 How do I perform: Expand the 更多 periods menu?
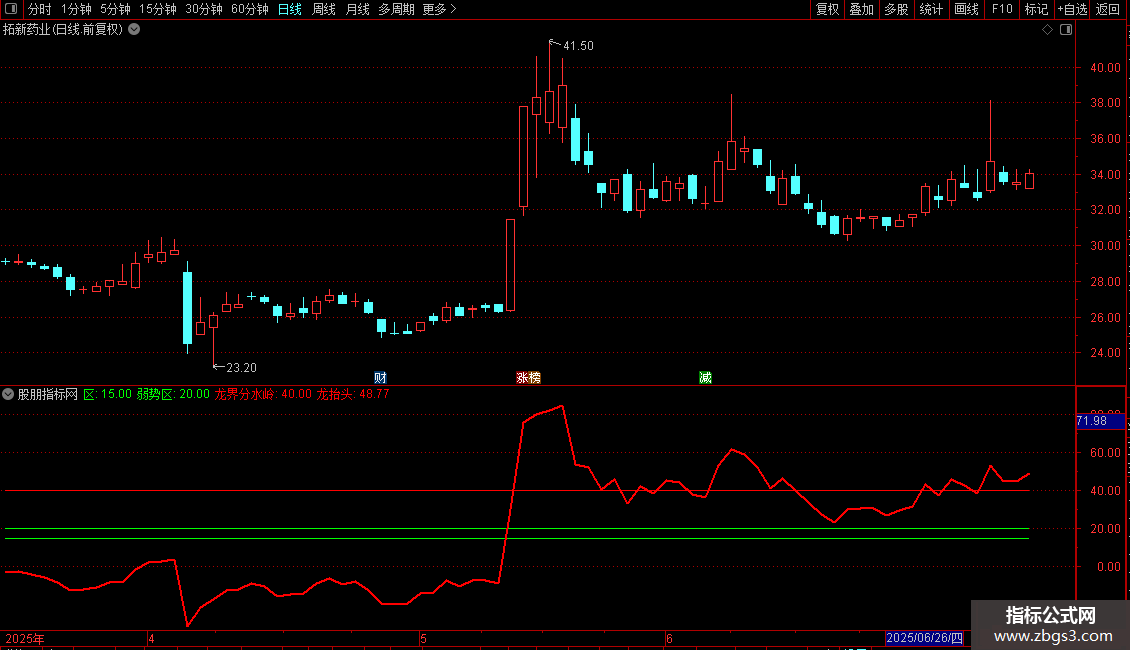[439, 9]
